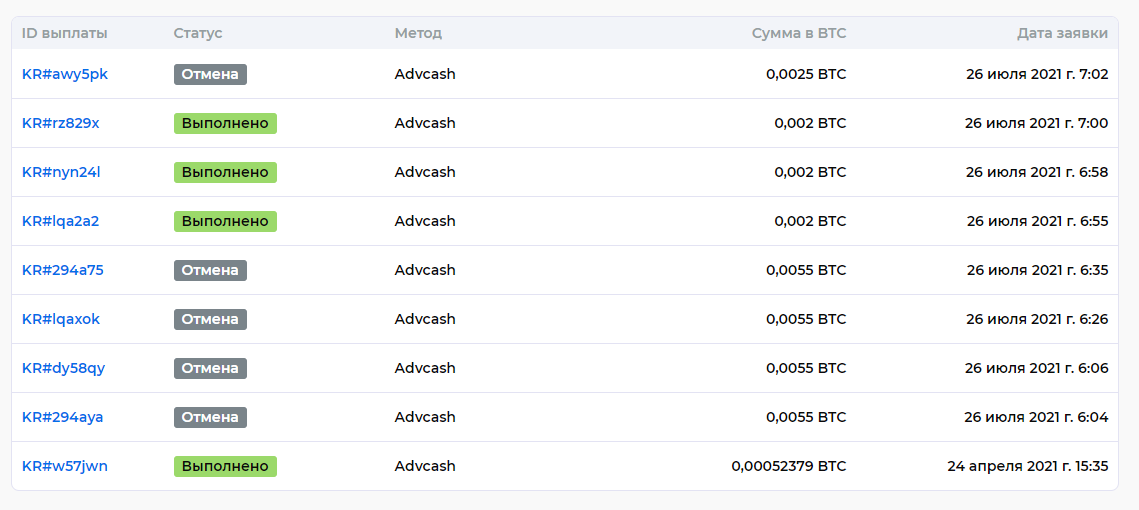Open payout link KR#rz829x
The image size is (1139, 510).
[60, 123]
